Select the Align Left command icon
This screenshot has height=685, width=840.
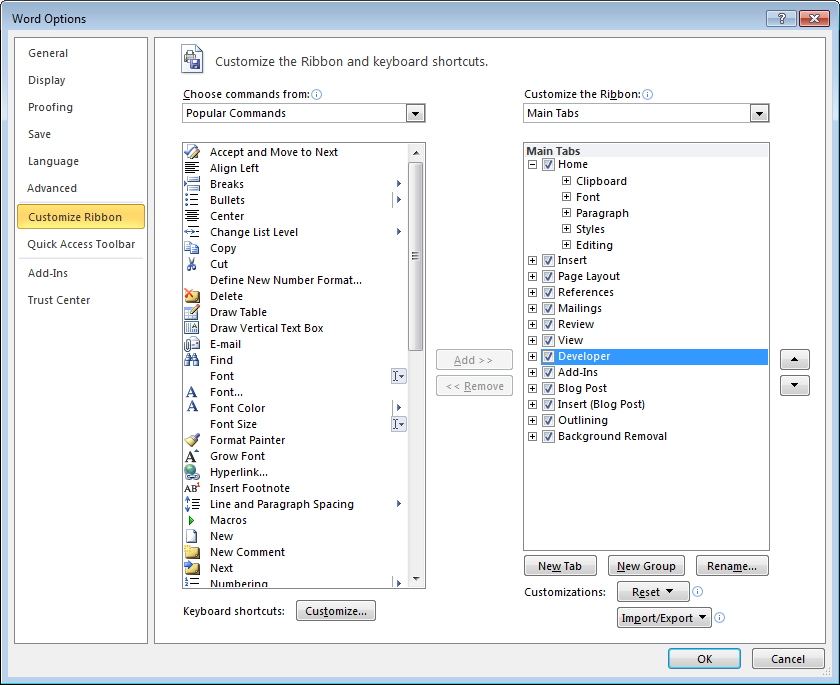pos(192,168)
